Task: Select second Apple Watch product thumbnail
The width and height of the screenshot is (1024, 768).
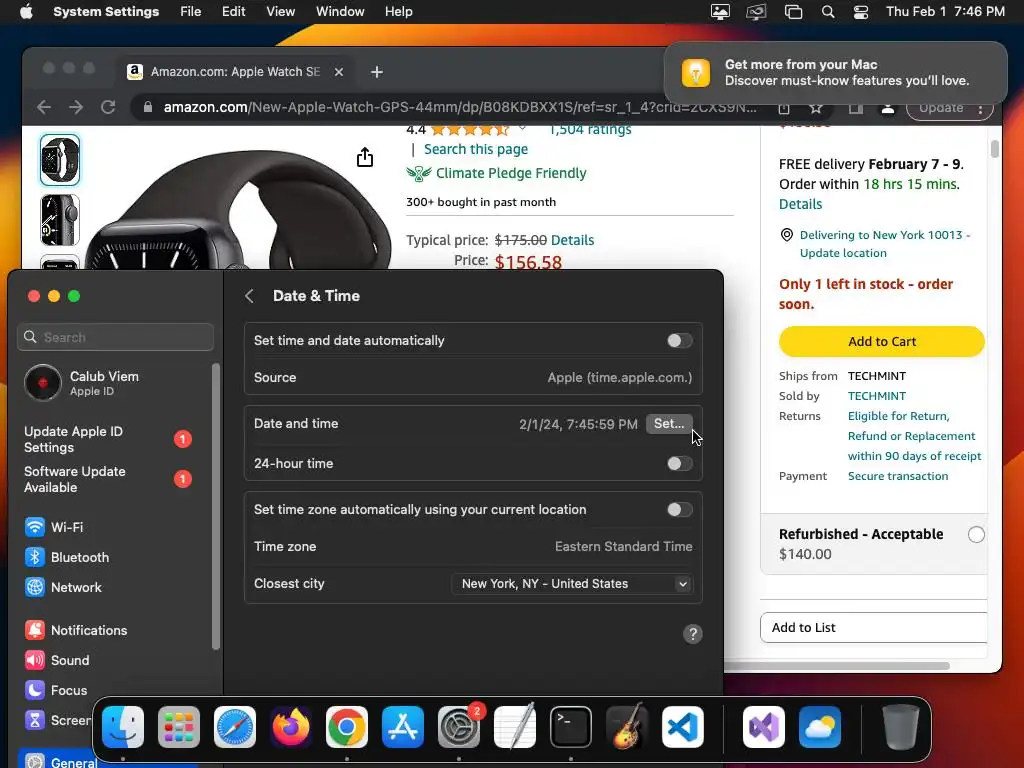Action: click(60, 220)
